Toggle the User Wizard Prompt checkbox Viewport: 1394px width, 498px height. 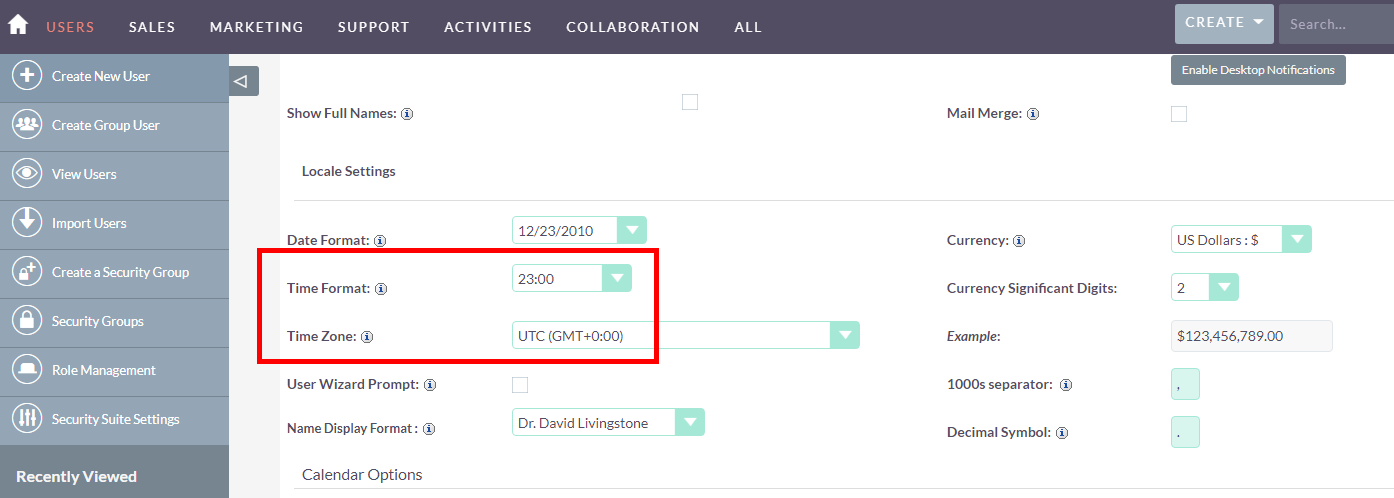(520, 385)
